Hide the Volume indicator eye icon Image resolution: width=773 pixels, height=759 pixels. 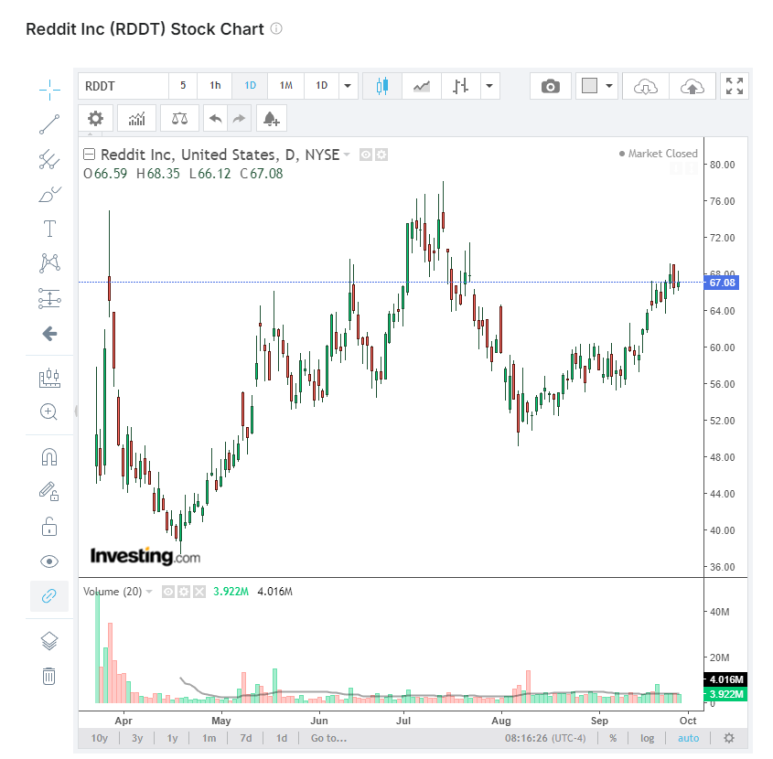pyautogui.click(x=168, y=591)
